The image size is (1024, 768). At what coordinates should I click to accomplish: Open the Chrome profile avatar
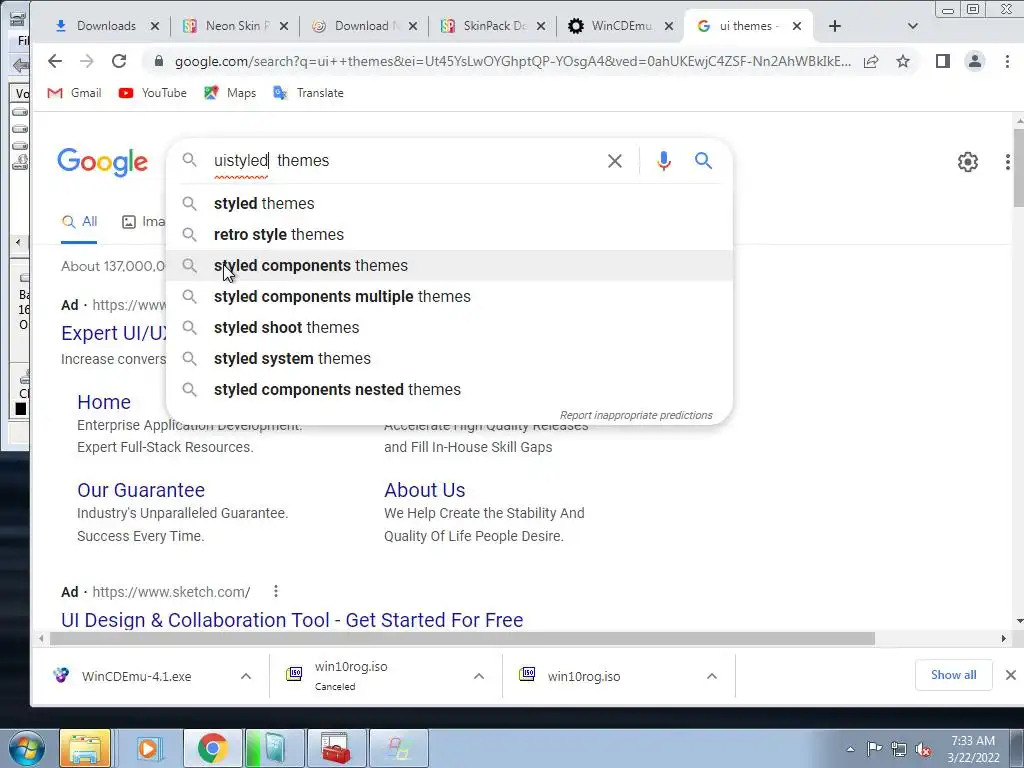(974, 61)
